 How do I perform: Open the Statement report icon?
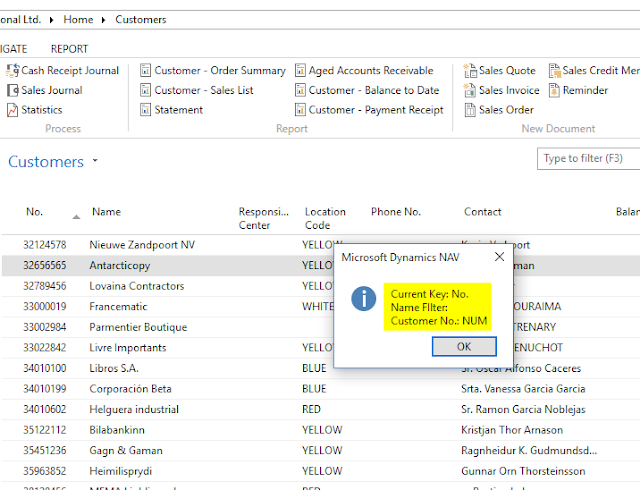tap(145, 109)
